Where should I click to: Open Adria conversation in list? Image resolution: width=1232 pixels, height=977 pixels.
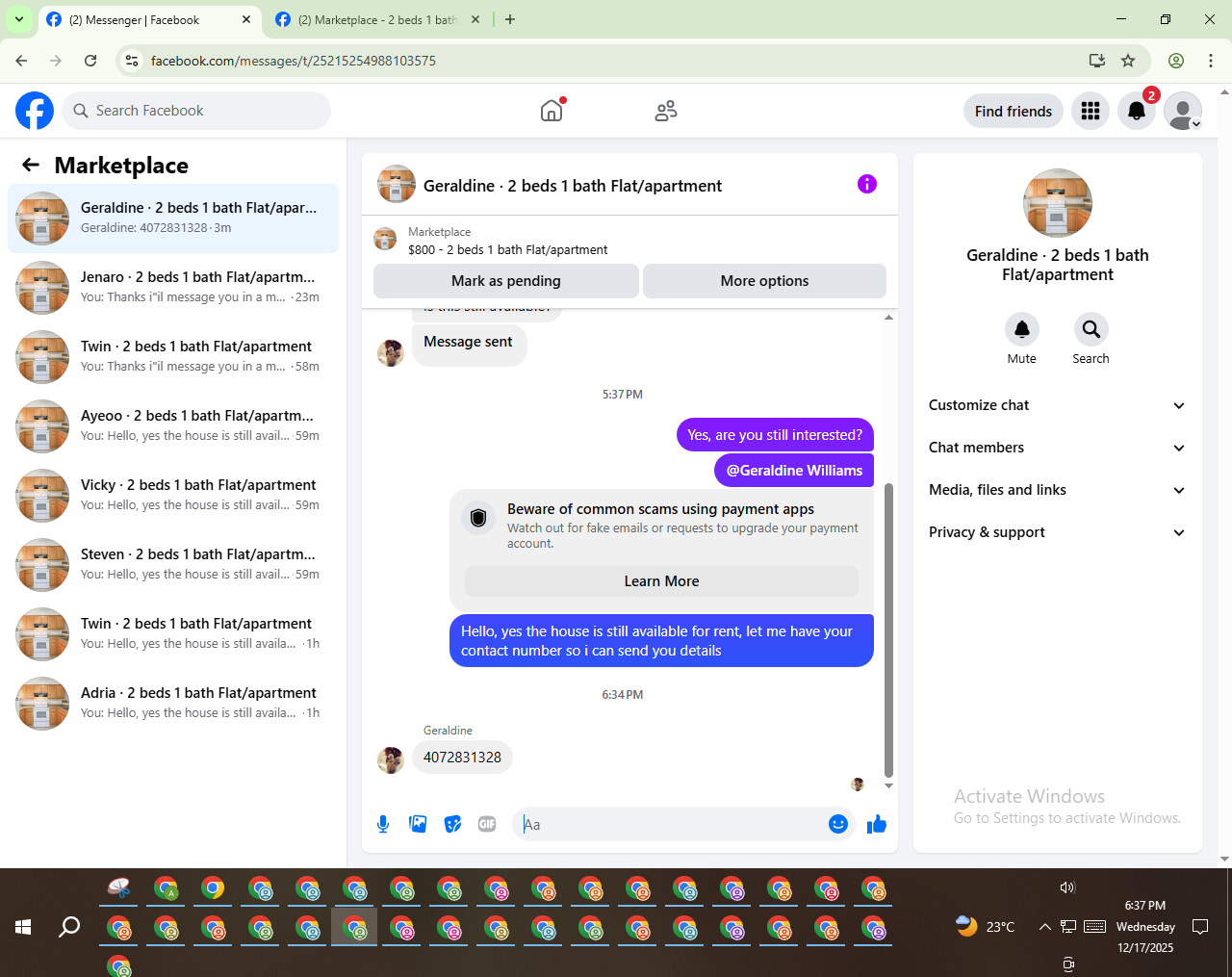(173, 704)
